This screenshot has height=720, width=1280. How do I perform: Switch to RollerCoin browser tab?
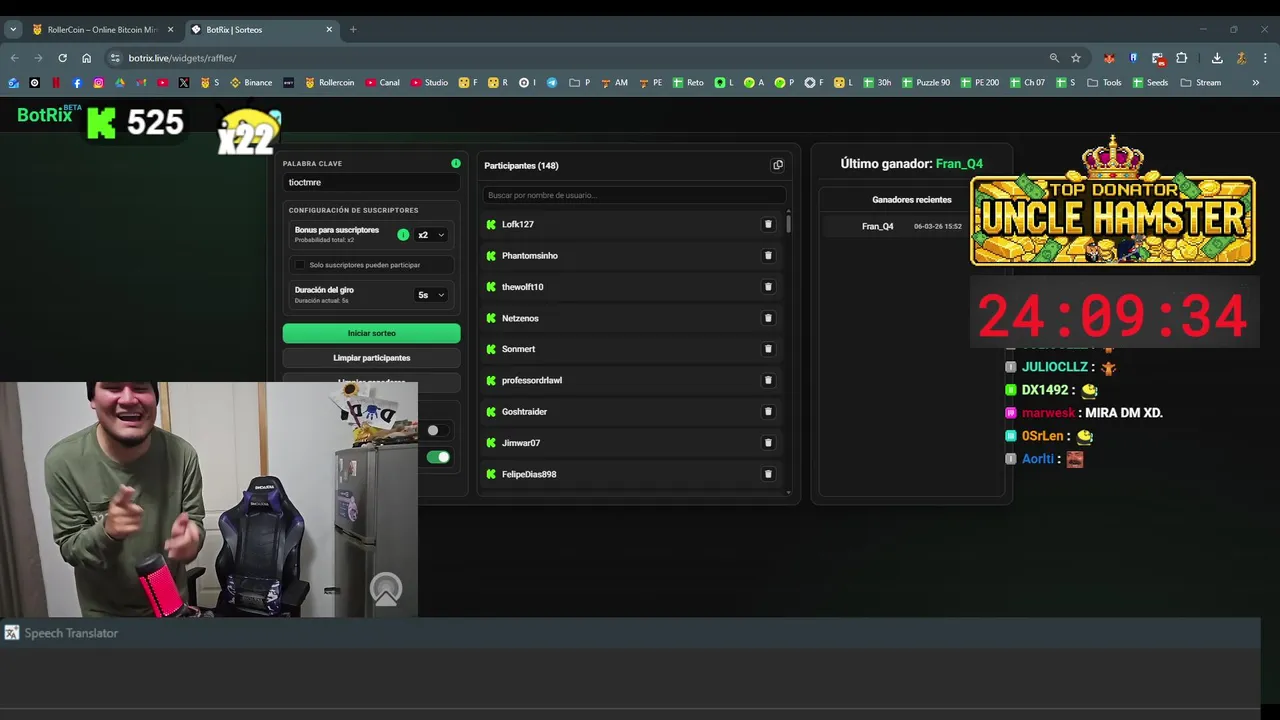pos(102,29)
